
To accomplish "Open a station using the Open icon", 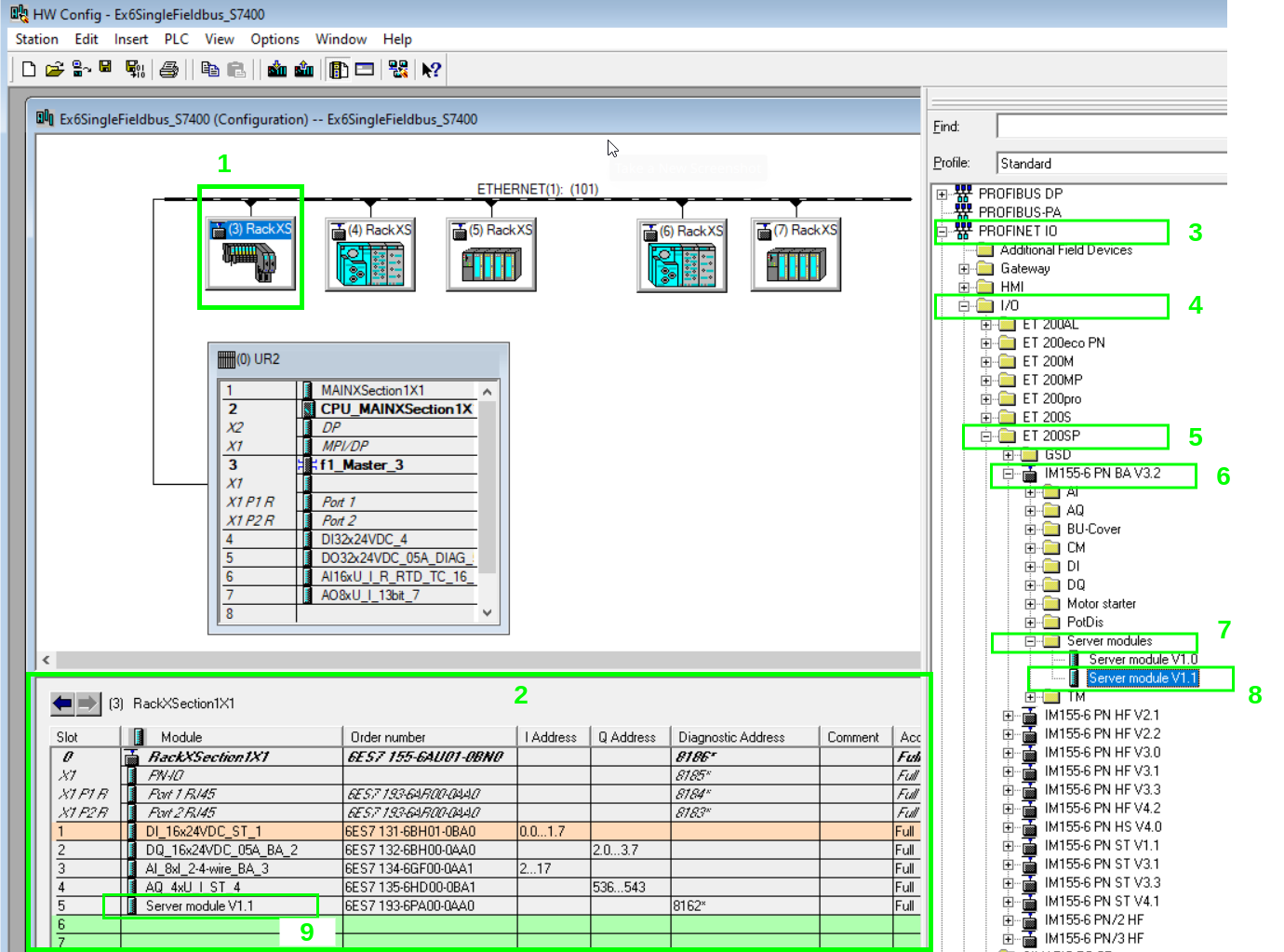I will point(52,68).
